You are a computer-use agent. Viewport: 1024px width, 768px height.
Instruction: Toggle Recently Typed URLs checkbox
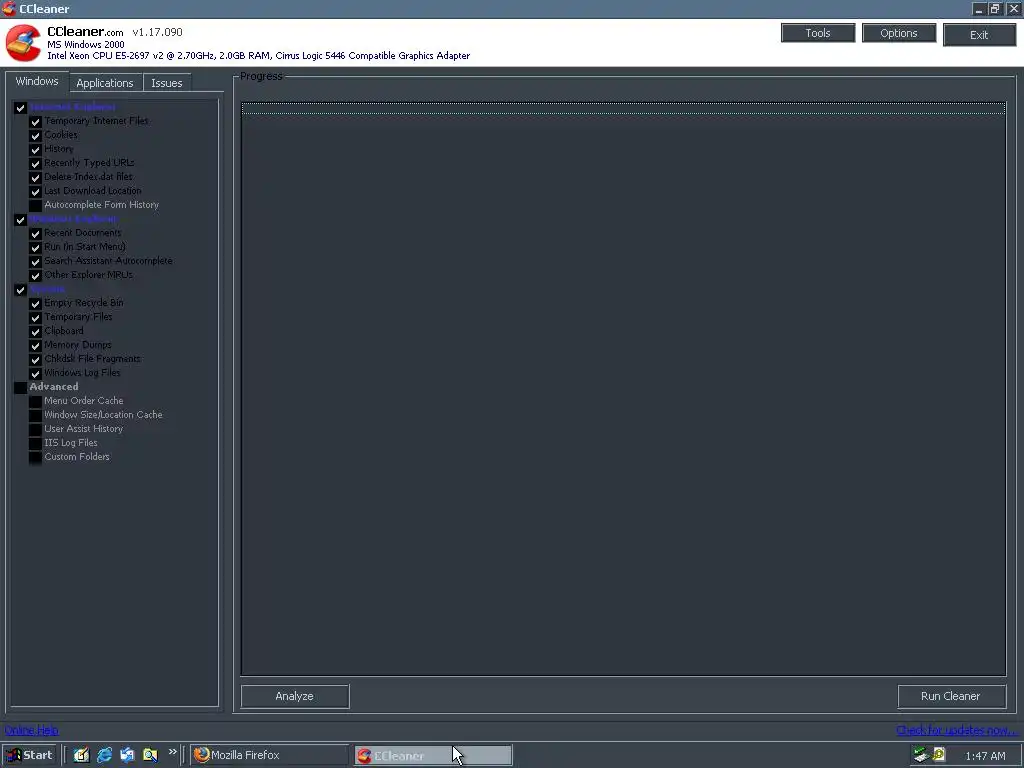35,163
